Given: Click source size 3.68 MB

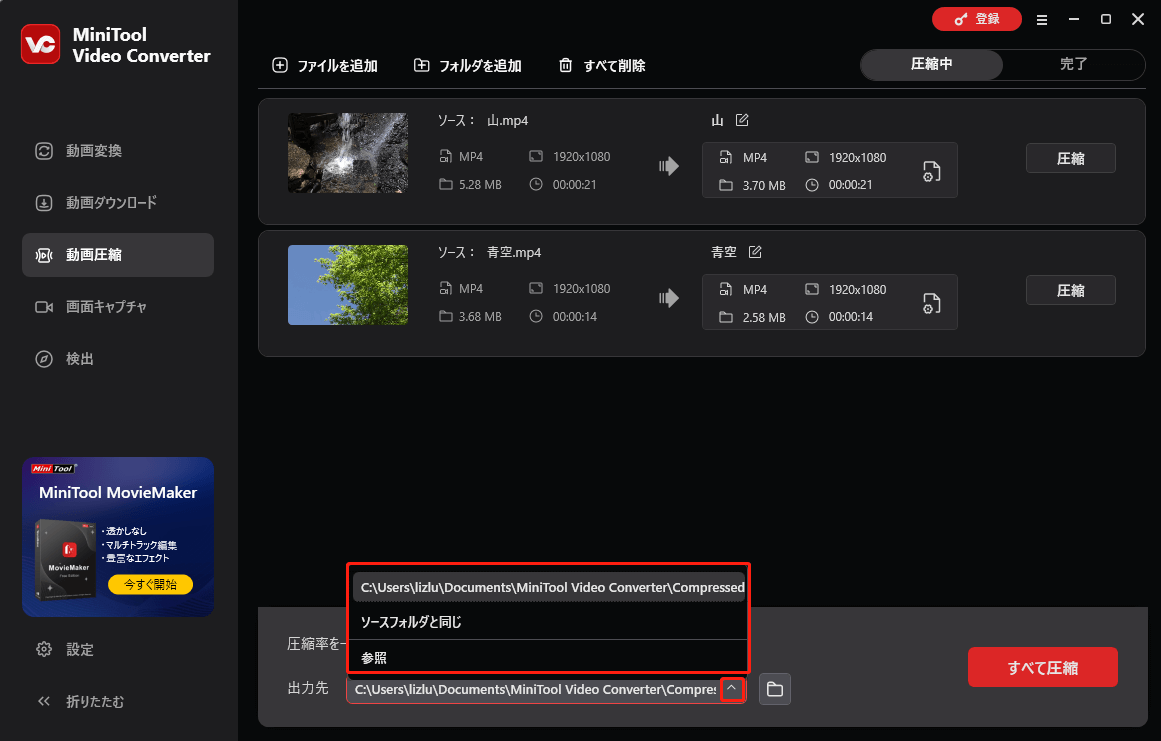Looking at the screenshot, I should coord(480,317).
